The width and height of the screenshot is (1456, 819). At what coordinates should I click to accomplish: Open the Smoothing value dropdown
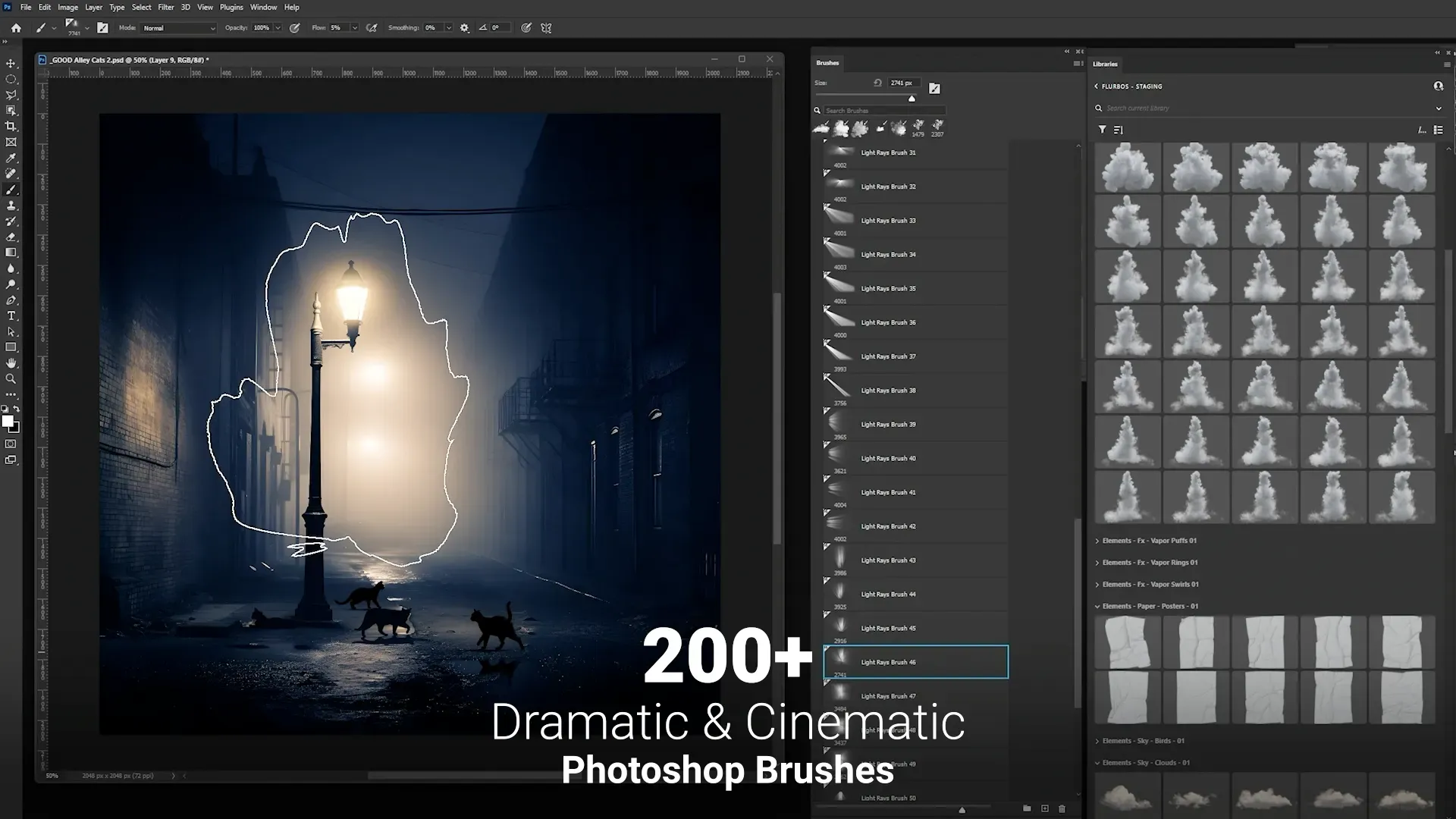(x=449, y=28)
